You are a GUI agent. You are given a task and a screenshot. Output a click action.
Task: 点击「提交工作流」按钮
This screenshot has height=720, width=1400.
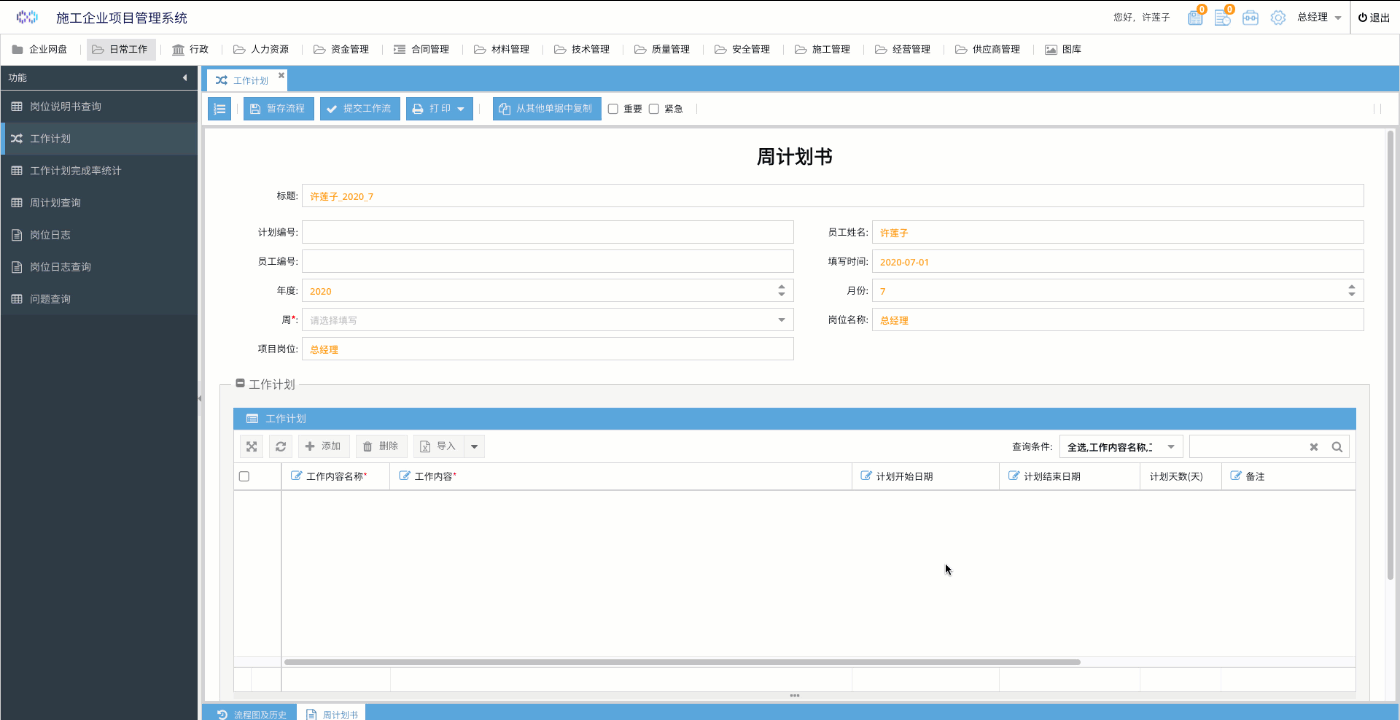tap(359, 109)
